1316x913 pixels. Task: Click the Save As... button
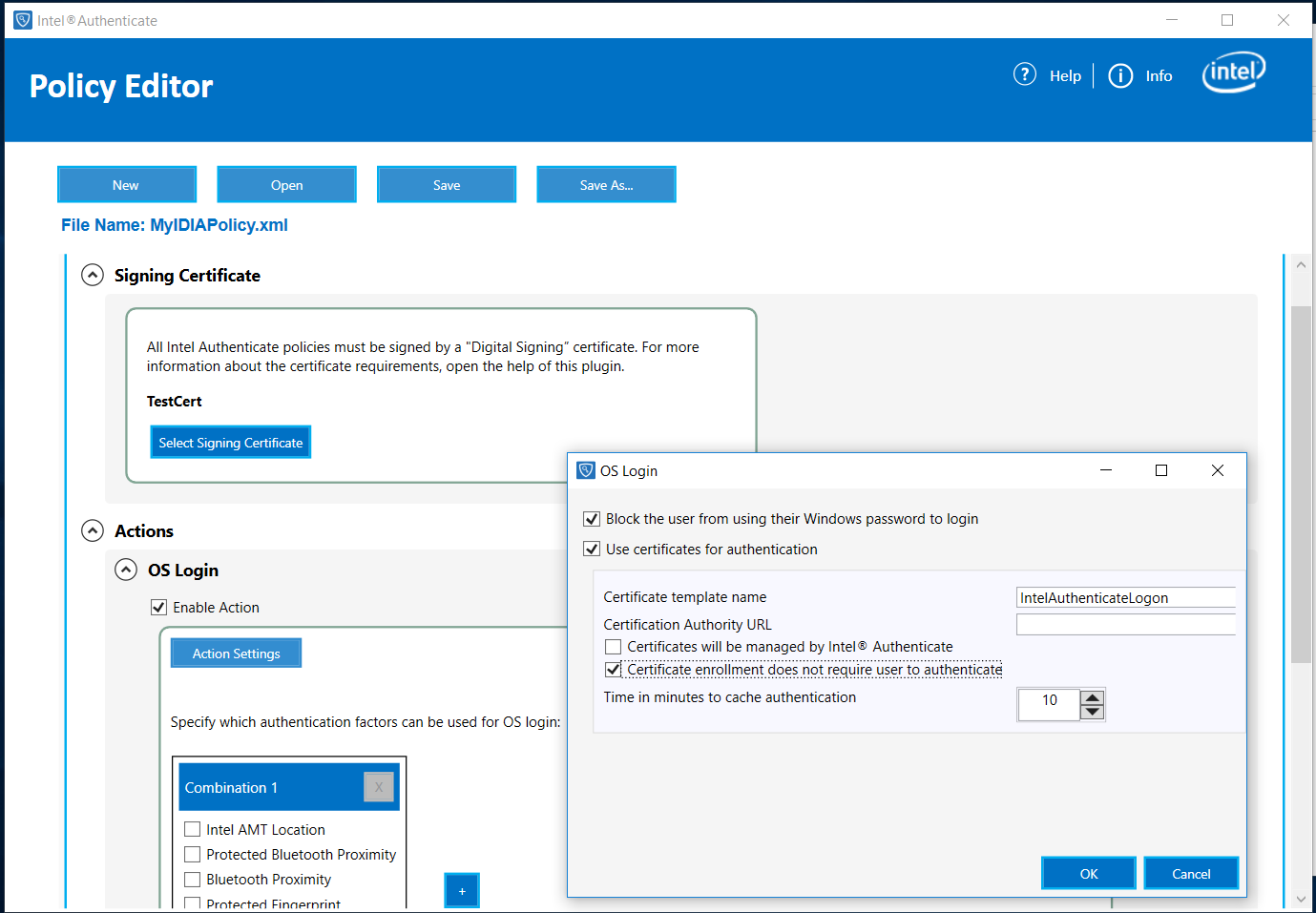tap(606, 185)
